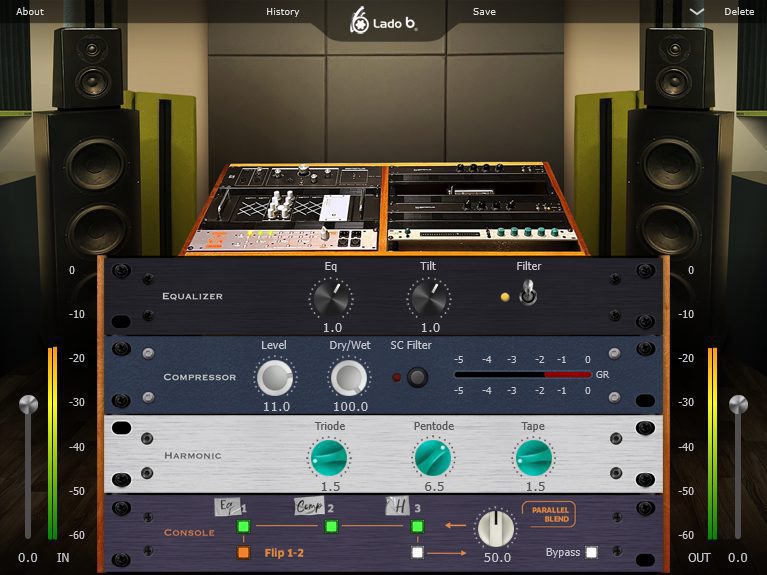The width and height of the screenshot is (767, 575).
Task: Click the Tape harmonic knob
Action: click(533, 459)
